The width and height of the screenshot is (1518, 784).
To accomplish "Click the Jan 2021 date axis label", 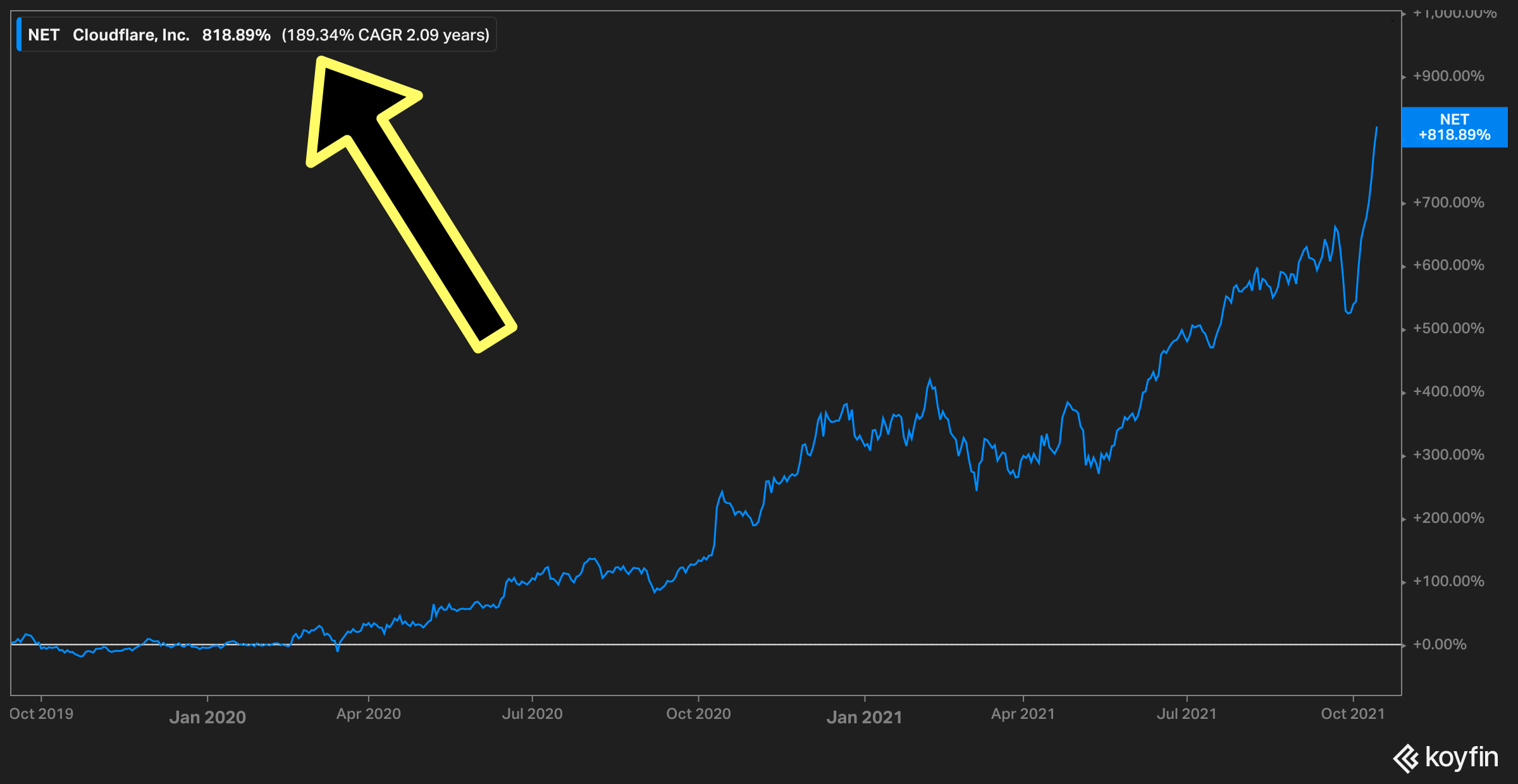I will [x=864, y=717].
